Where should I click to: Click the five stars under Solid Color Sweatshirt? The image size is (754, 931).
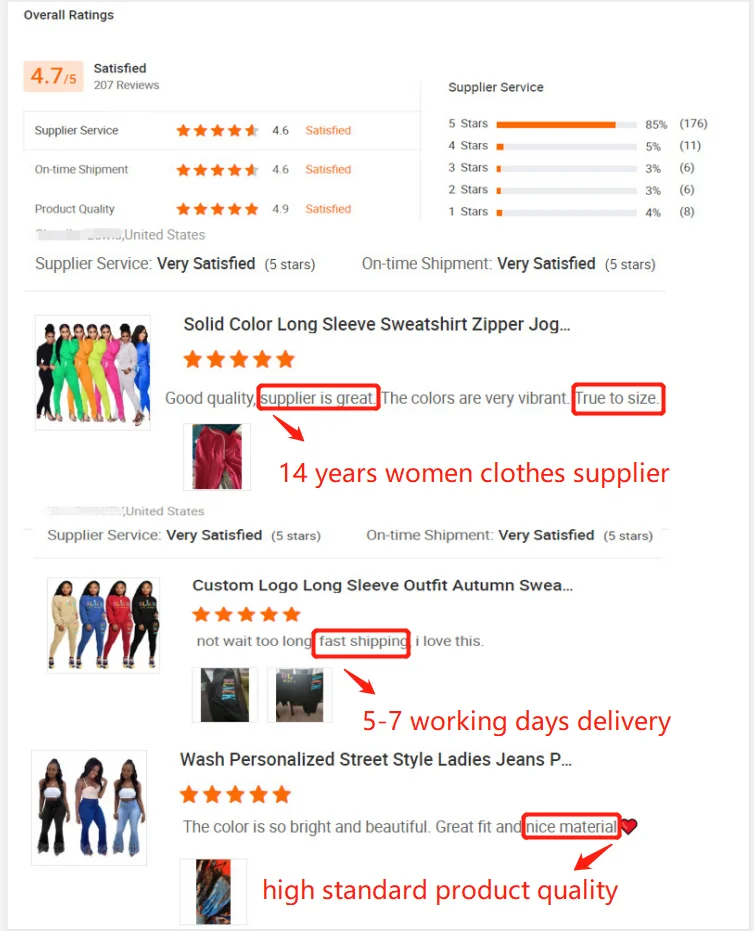239,359
